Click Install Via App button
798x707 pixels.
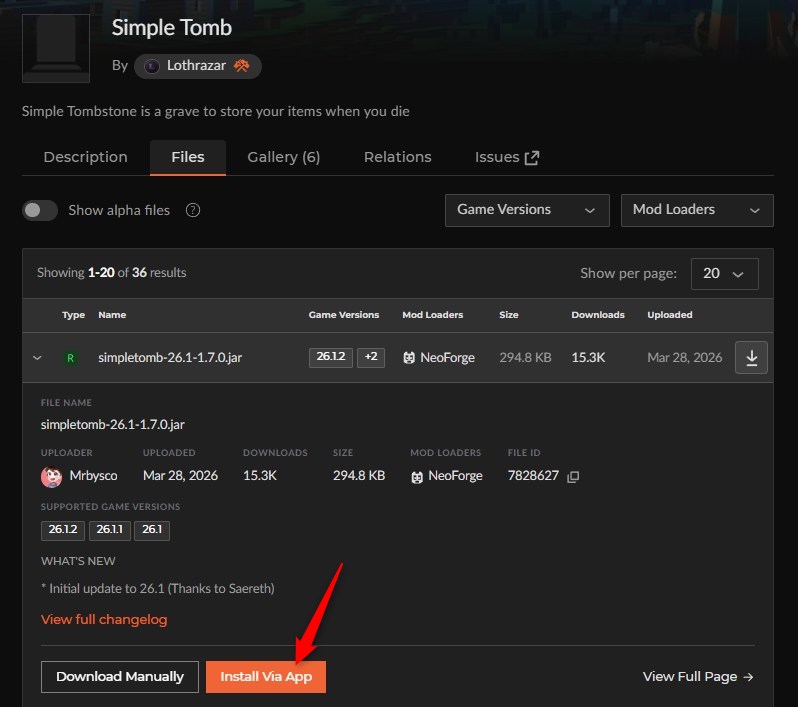coord(266,677)
